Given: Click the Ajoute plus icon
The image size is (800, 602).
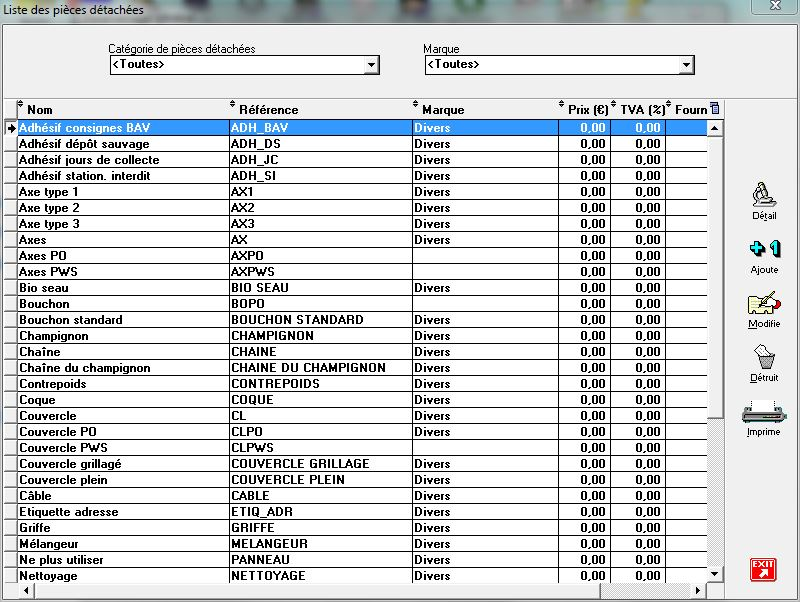Looking at the screenshot, I should 764,249.
